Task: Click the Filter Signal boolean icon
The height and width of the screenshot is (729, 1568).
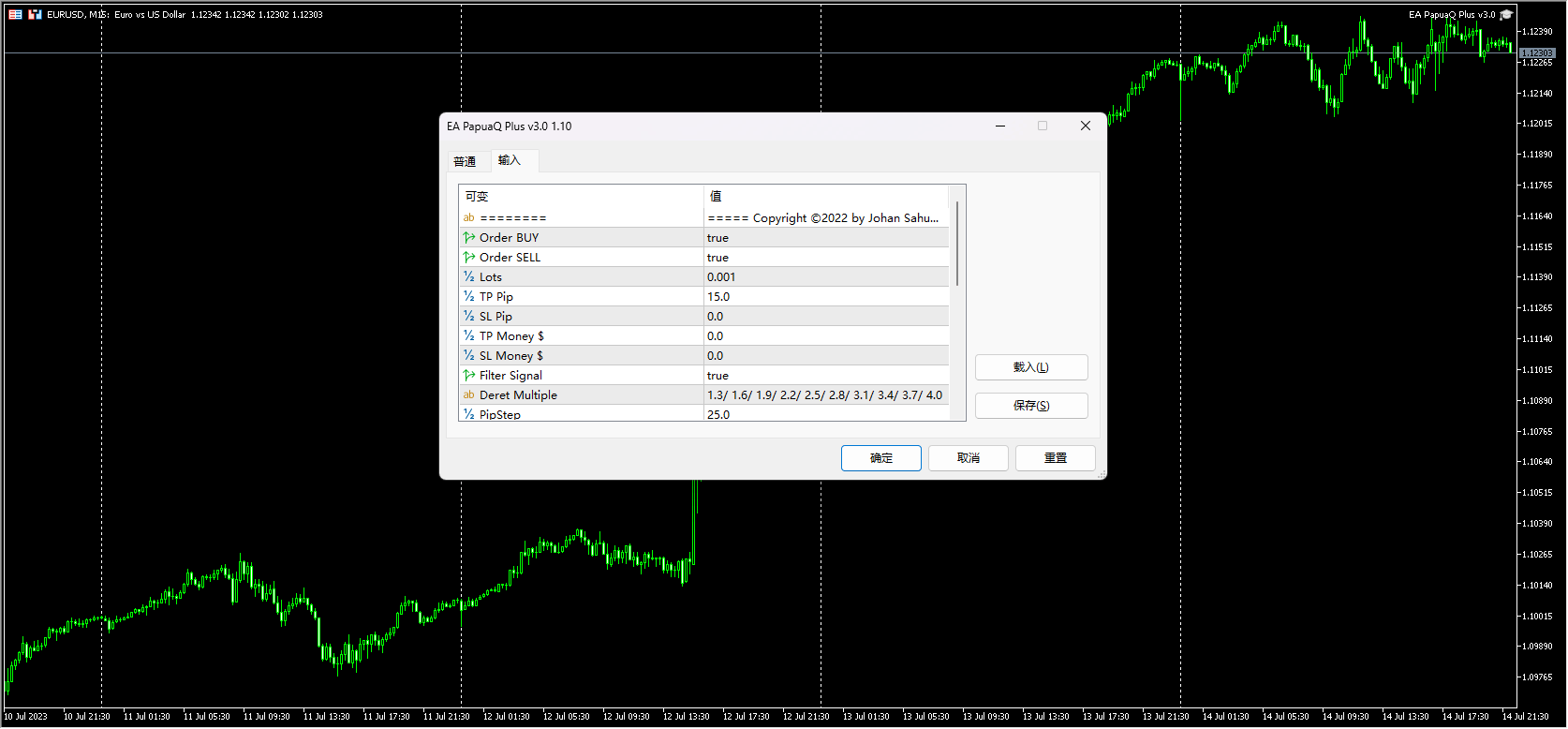Action: [468, 376]
